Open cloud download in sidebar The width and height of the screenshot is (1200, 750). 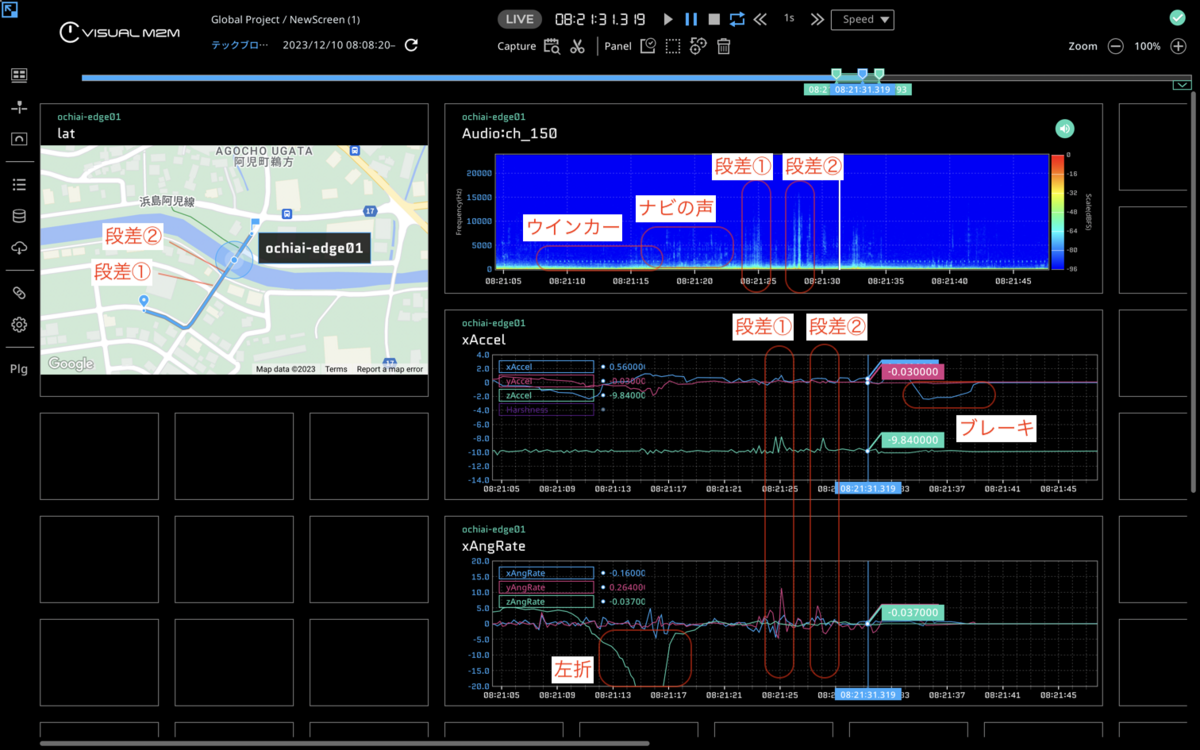(19, 248)
